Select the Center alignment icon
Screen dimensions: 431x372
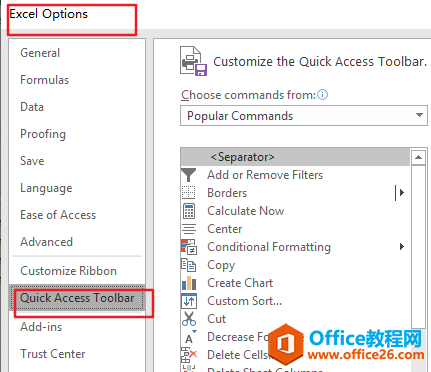tap(189, 229)
